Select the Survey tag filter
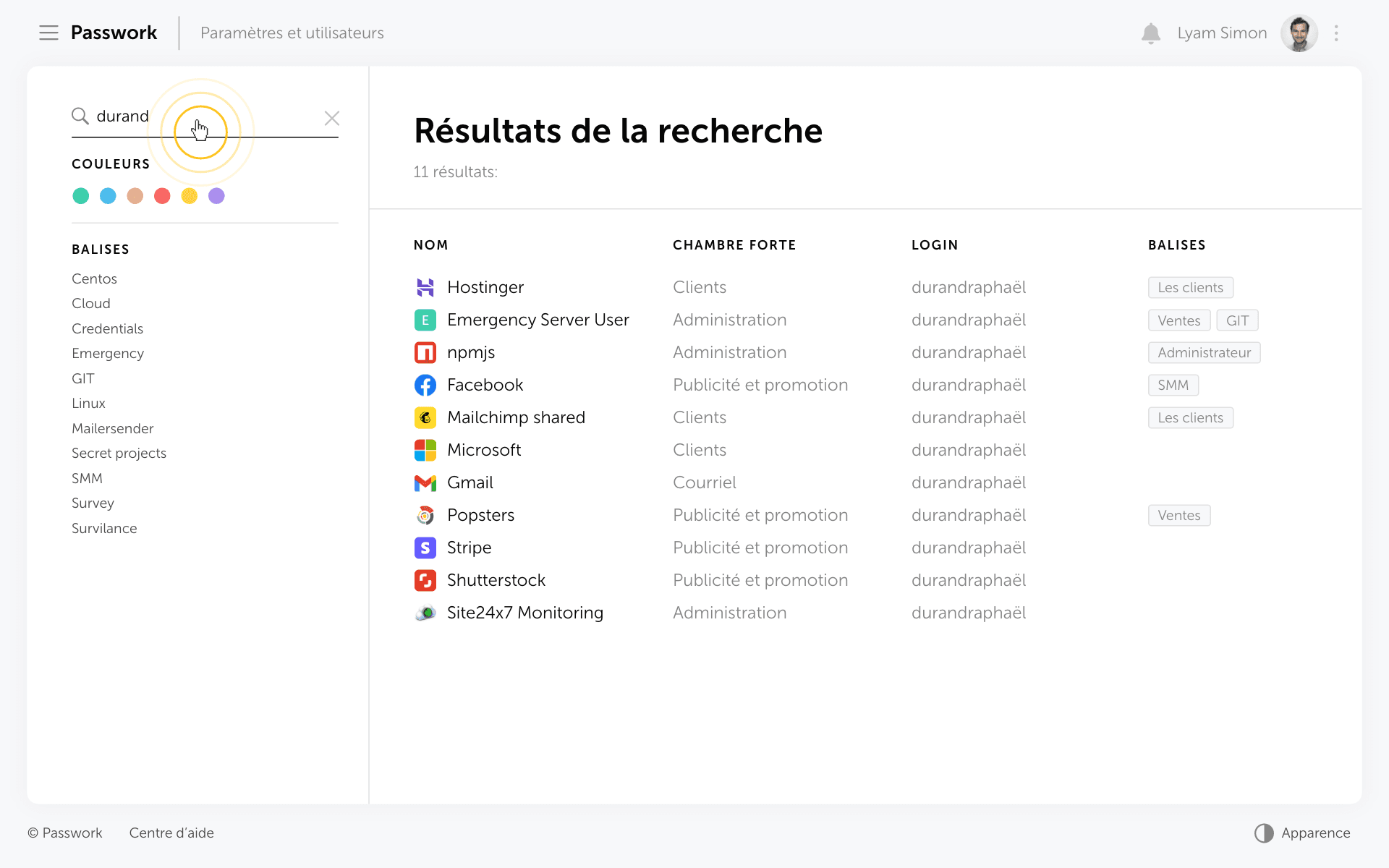The image size is (1389, 868). (93, 503)
